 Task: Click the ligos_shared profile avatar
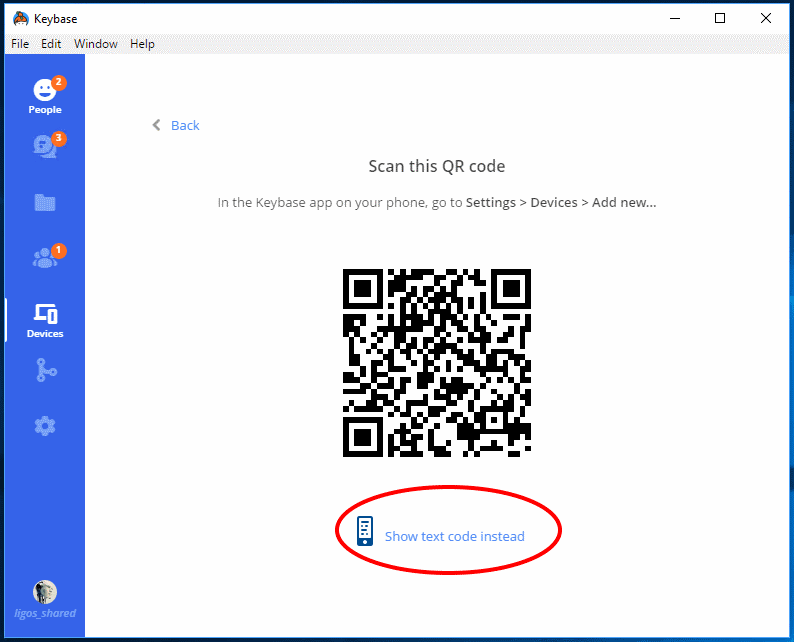45,592
